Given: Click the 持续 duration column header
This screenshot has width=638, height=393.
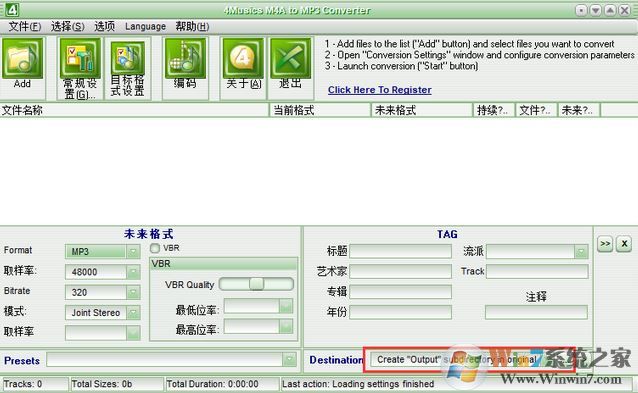Looking at the screenshot, I should click(494, 110).
